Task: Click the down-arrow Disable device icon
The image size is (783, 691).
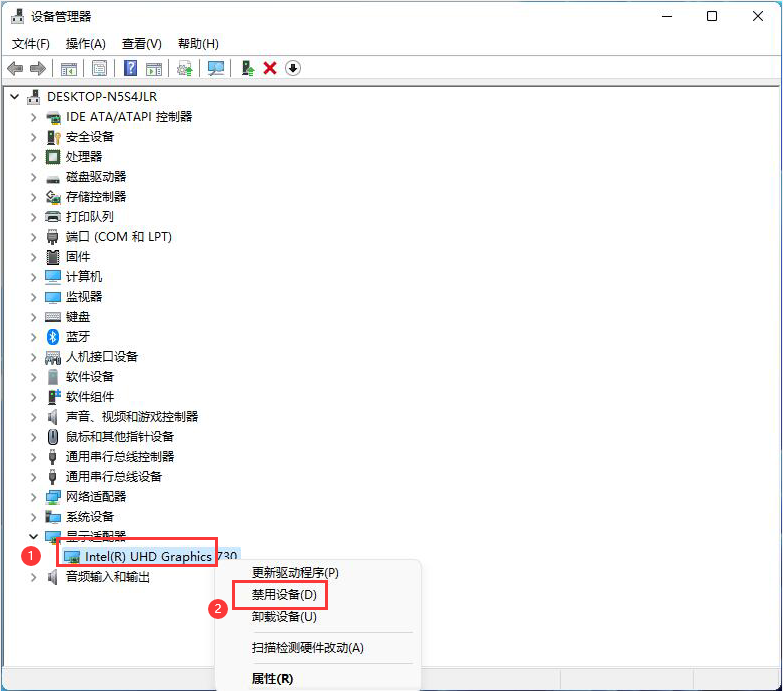Action: pyautogui.click(x=293, y=68)
